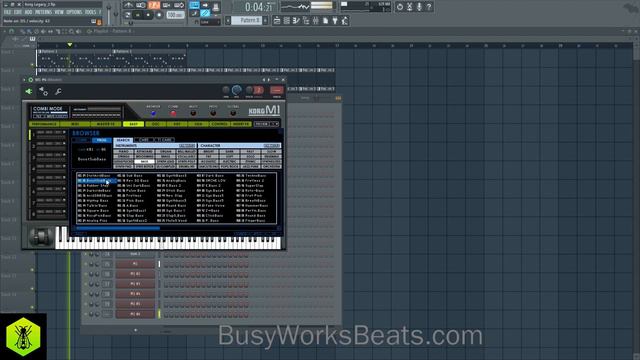Screen dimensions: 640x360
Task: Click the wrench icon in plugin wrapper
Action: pyautogui.click(x=58, y=92)
